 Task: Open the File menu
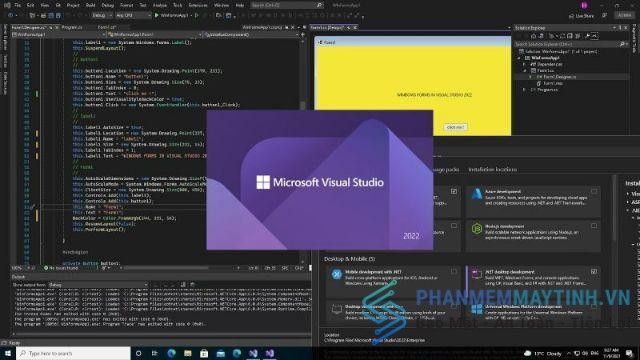point(17,5)
